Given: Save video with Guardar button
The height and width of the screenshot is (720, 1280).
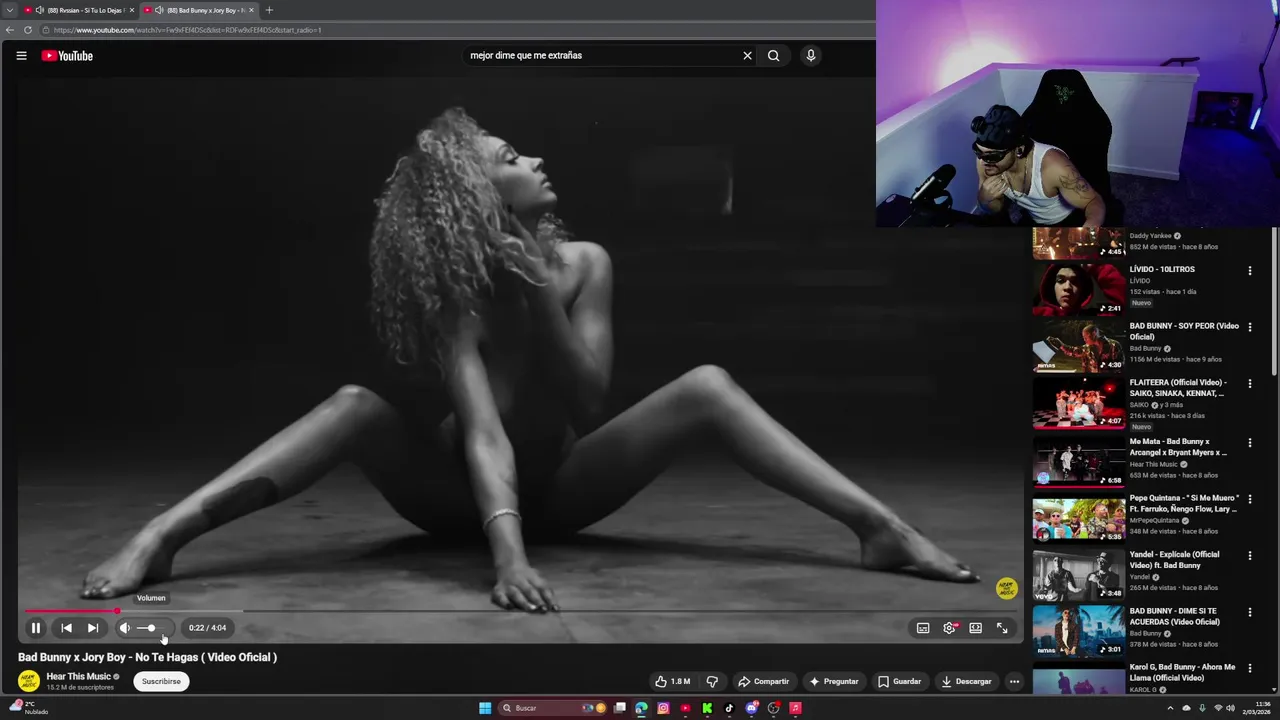Looking at the screenshot, I should (x=899, y=681).
